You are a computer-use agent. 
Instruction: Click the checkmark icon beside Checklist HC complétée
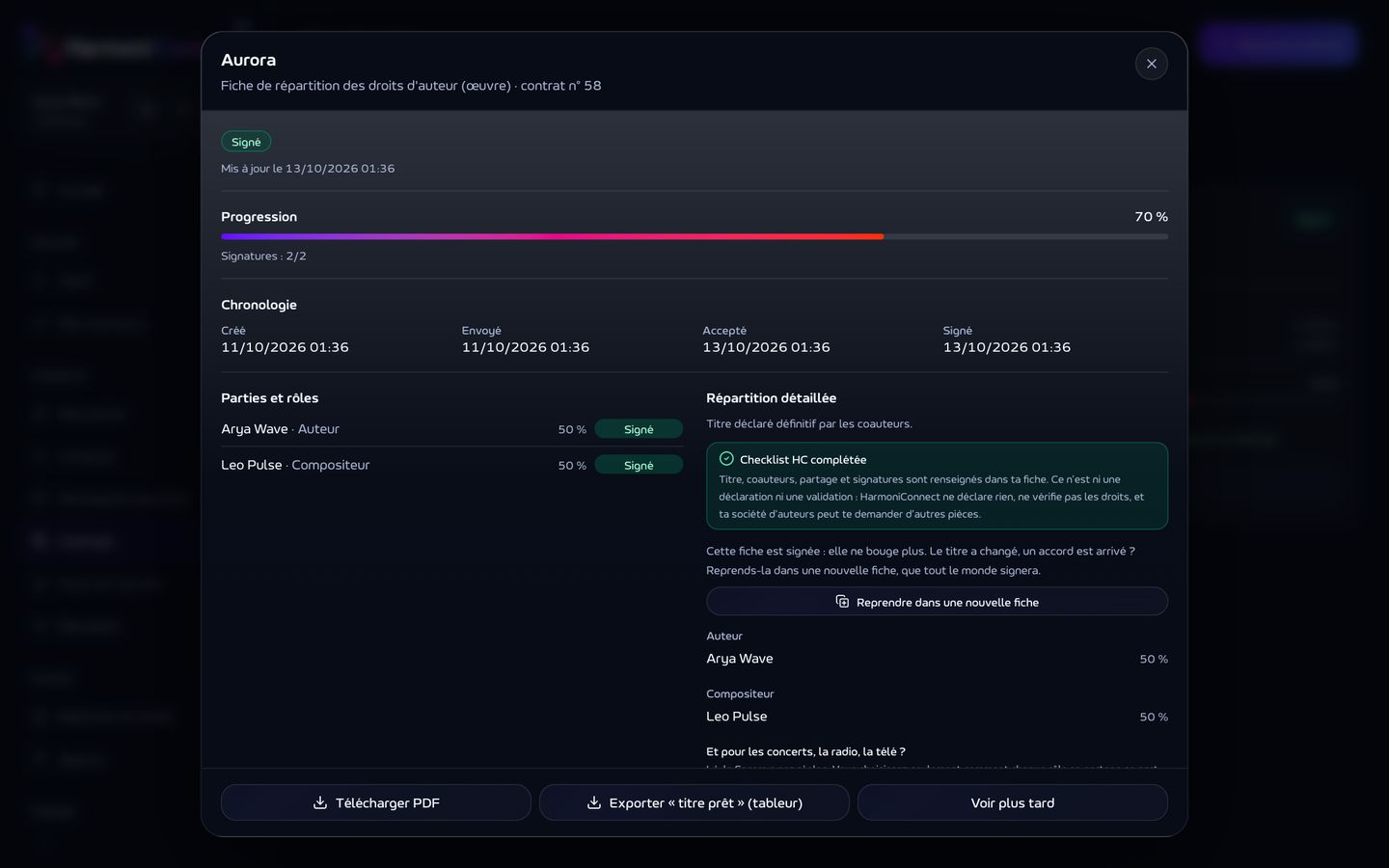pyautogui.click(x=726, y=459)
